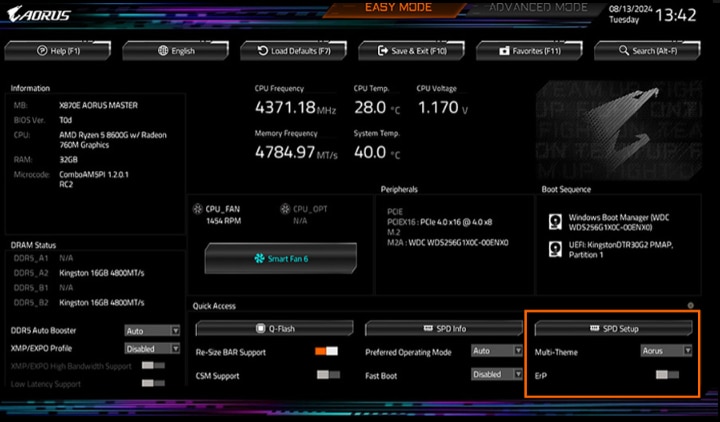Toggle CSM Support switch
The width and height of the screenshot is (720, 422).
[326, 375]
